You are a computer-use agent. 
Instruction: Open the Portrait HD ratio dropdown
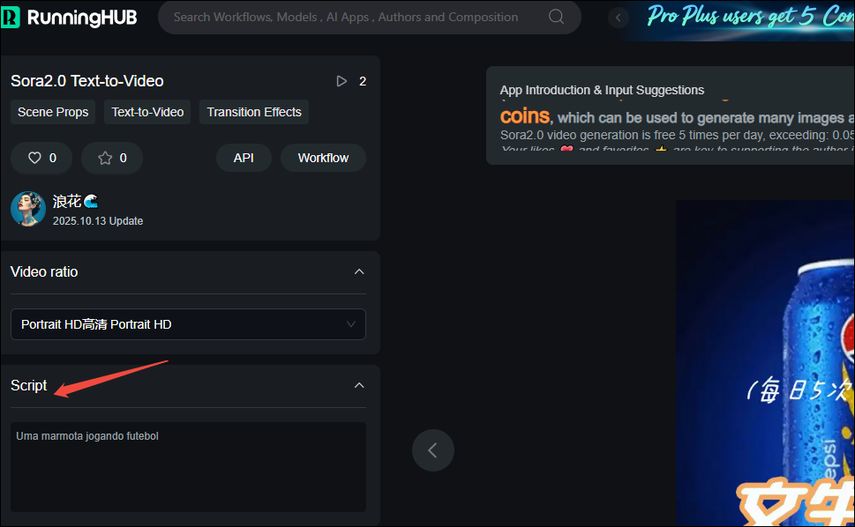pos(188,324)
